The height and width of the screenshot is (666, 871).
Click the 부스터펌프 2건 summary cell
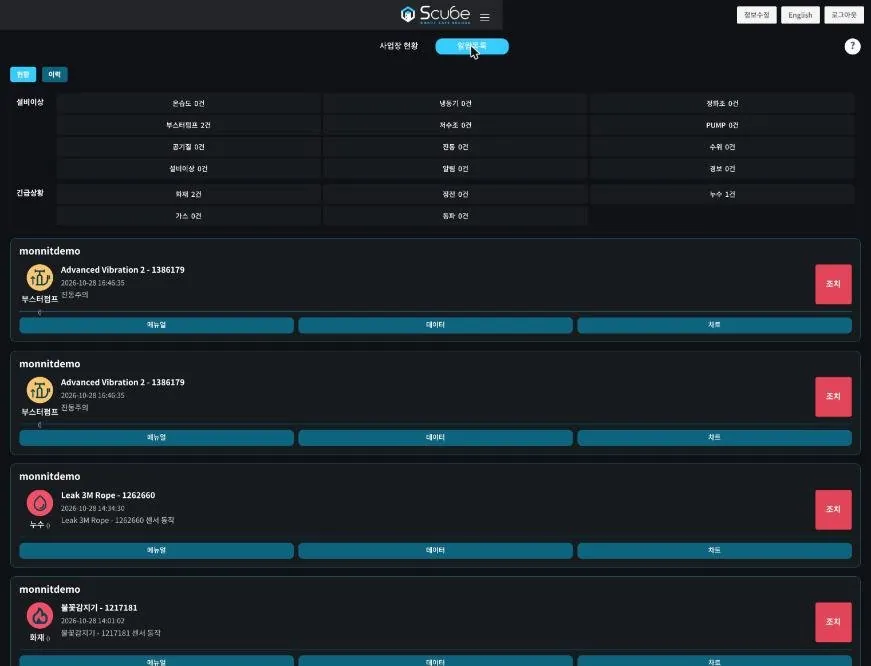pyautogui.click(x=189, y=125)
